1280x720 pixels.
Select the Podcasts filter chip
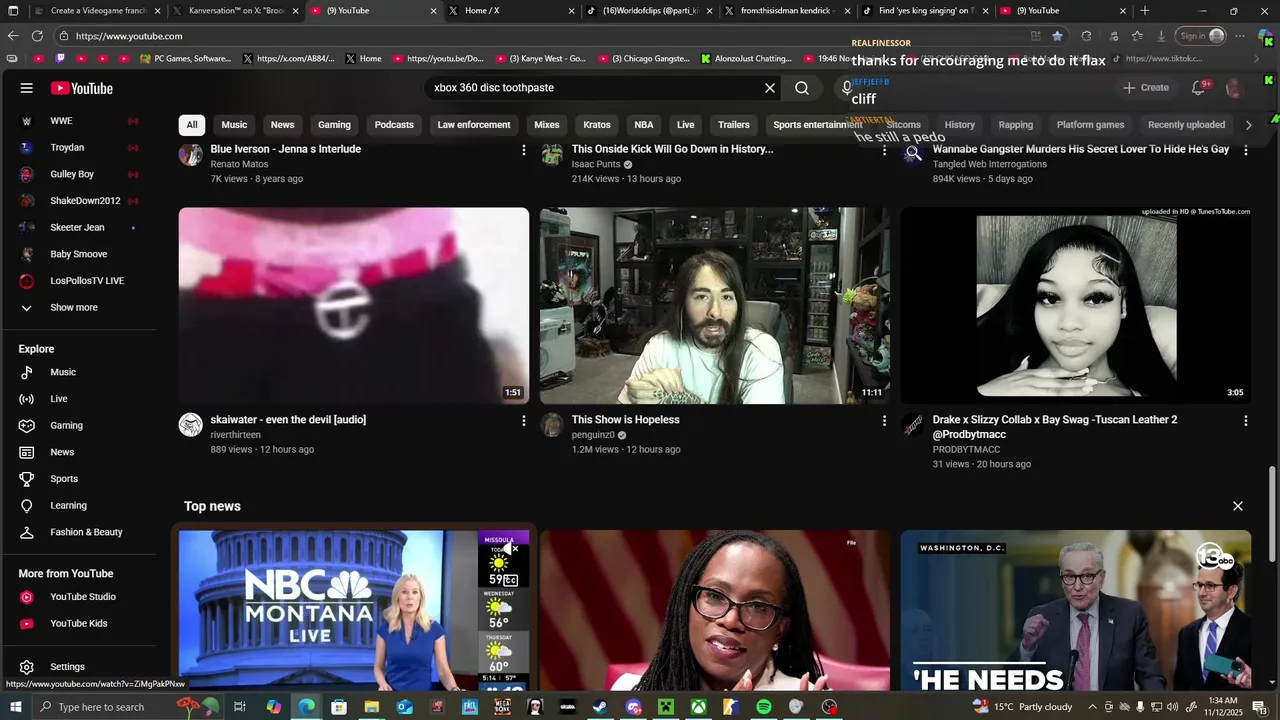[x=394, y=125]
